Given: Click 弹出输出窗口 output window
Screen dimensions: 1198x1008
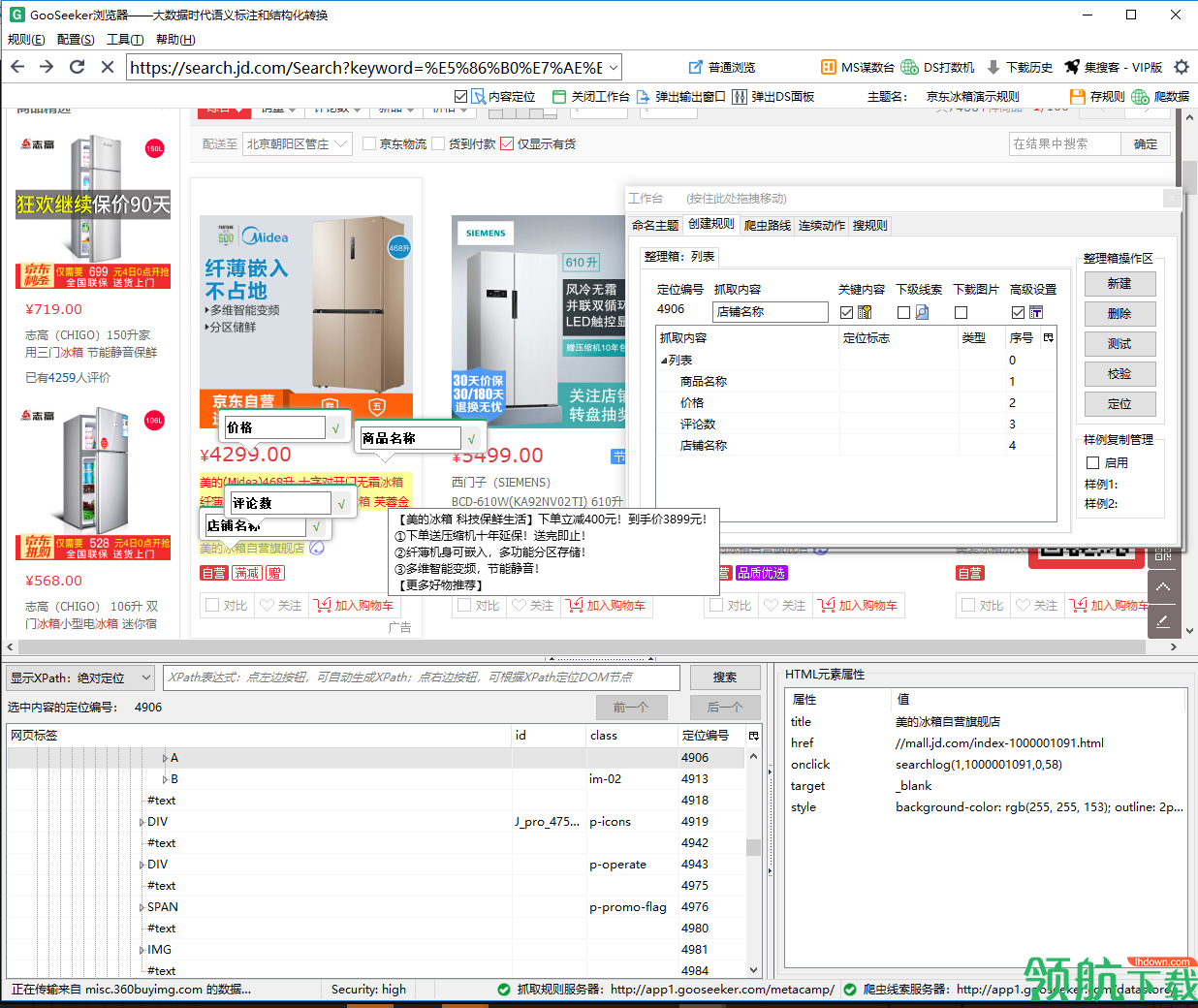Looking at the screenshot, I should [680, 96].
